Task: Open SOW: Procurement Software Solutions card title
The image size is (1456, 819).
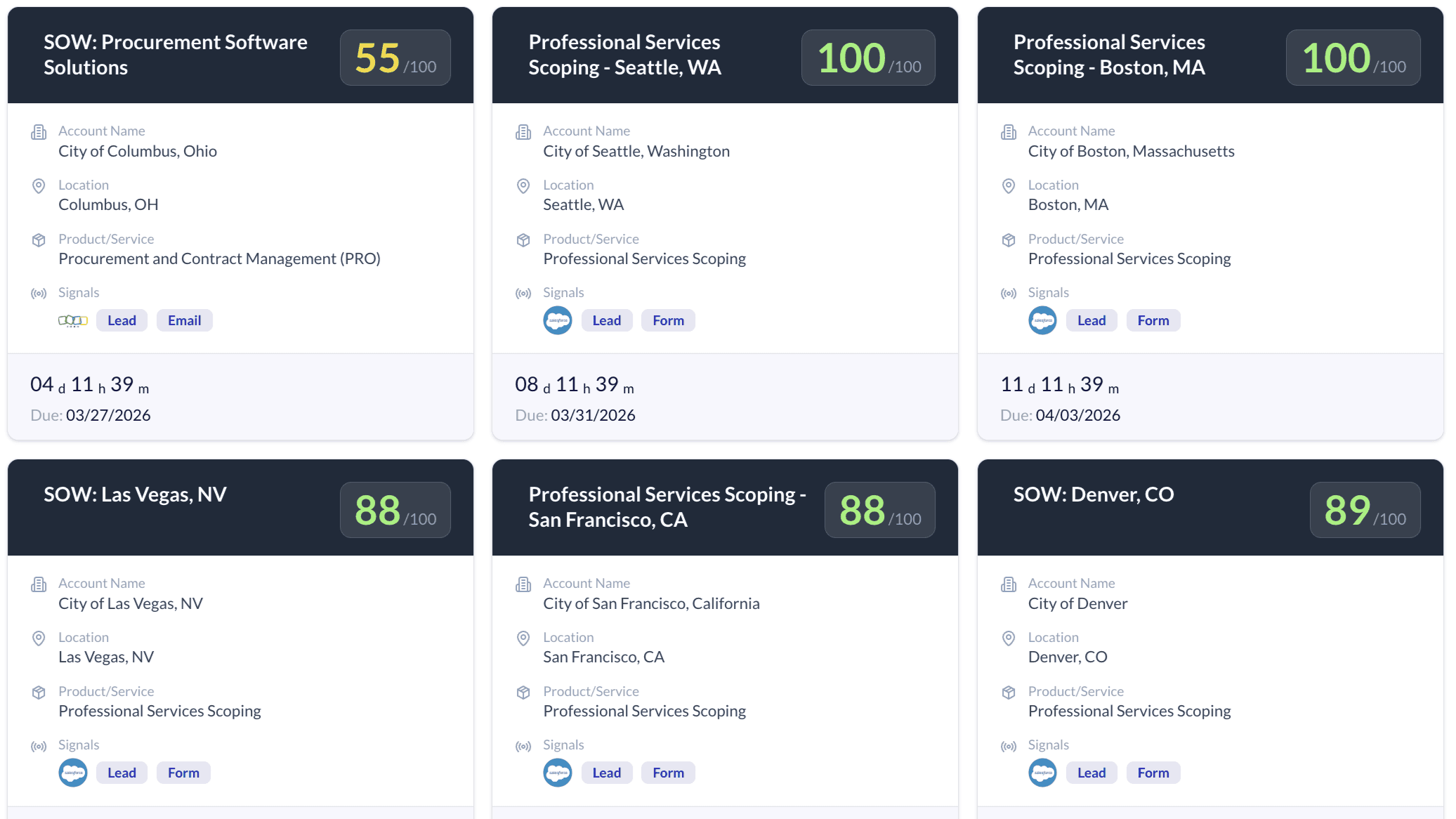Action: tap(176, 55)
